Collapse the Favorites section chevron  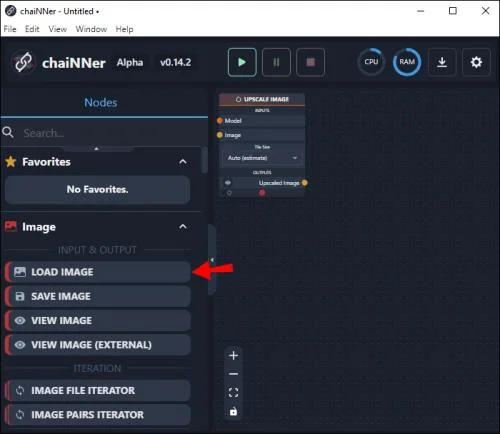[183, 162]
